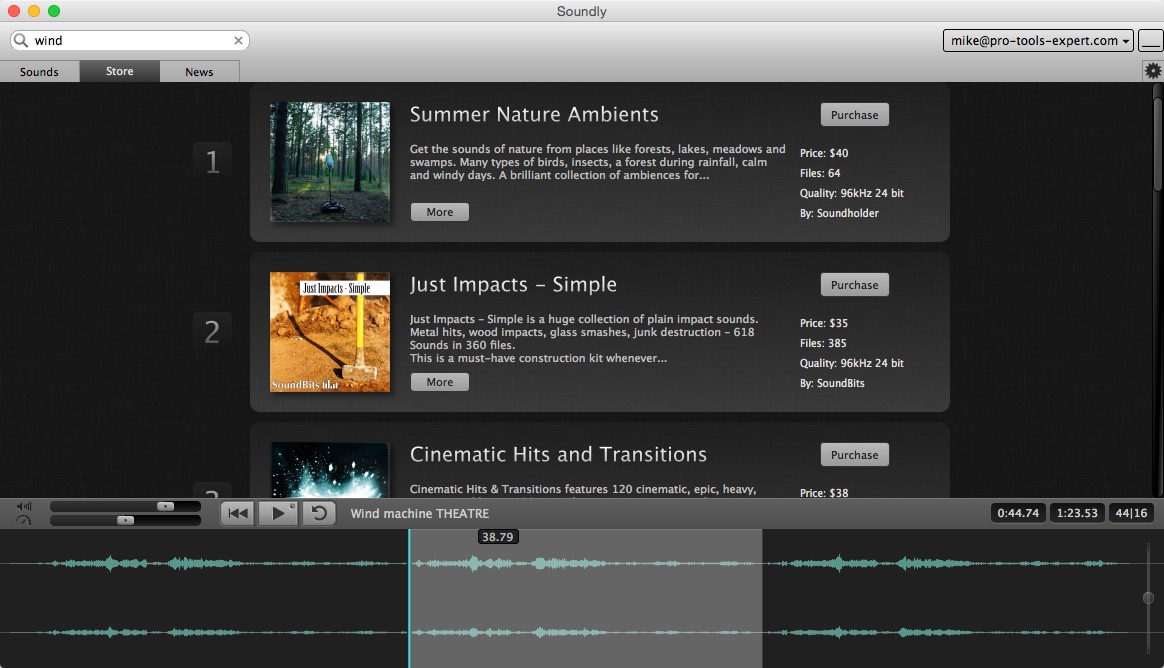The width and height of the screenshot is (1164, 668).
Task: Click the playback speed gauge icon
Action: tap(24, 520)
